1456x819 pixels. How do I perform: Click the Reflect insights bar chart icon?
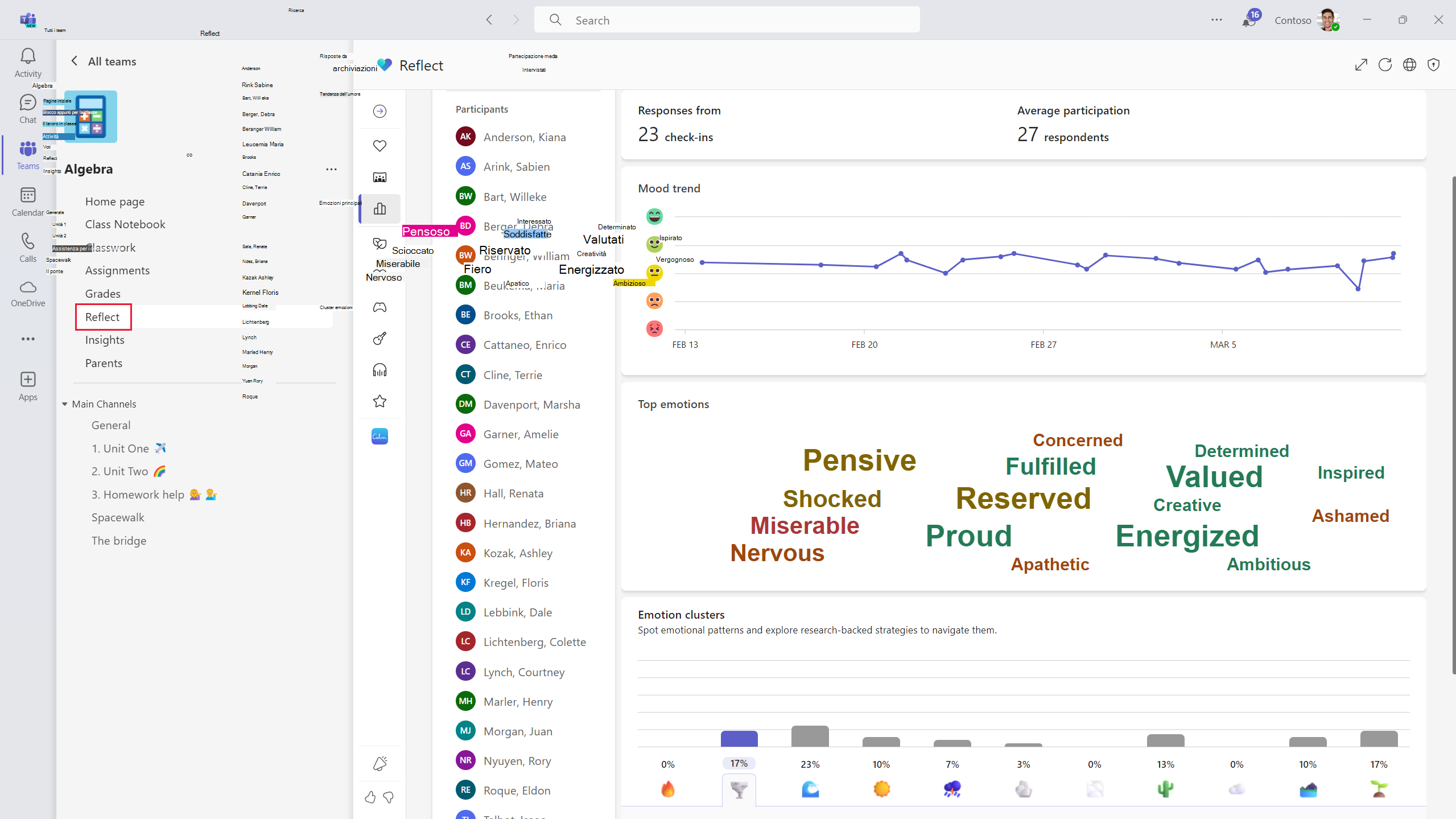click(x=380, y=209)
